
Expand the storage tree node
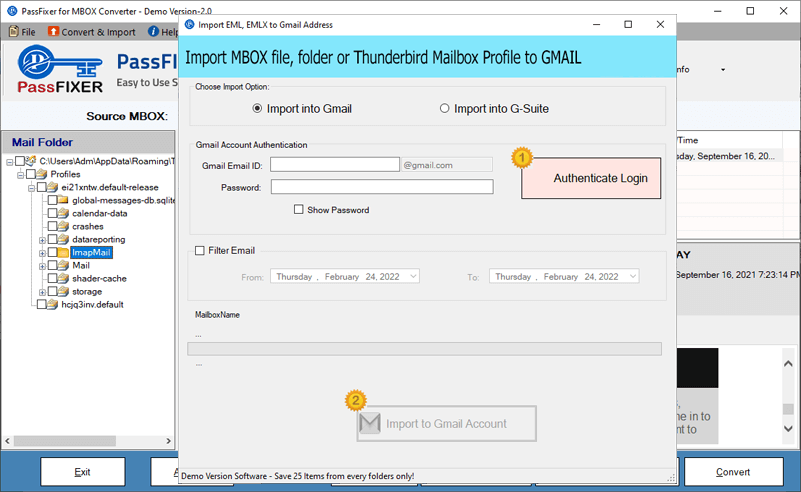(42, 292)
